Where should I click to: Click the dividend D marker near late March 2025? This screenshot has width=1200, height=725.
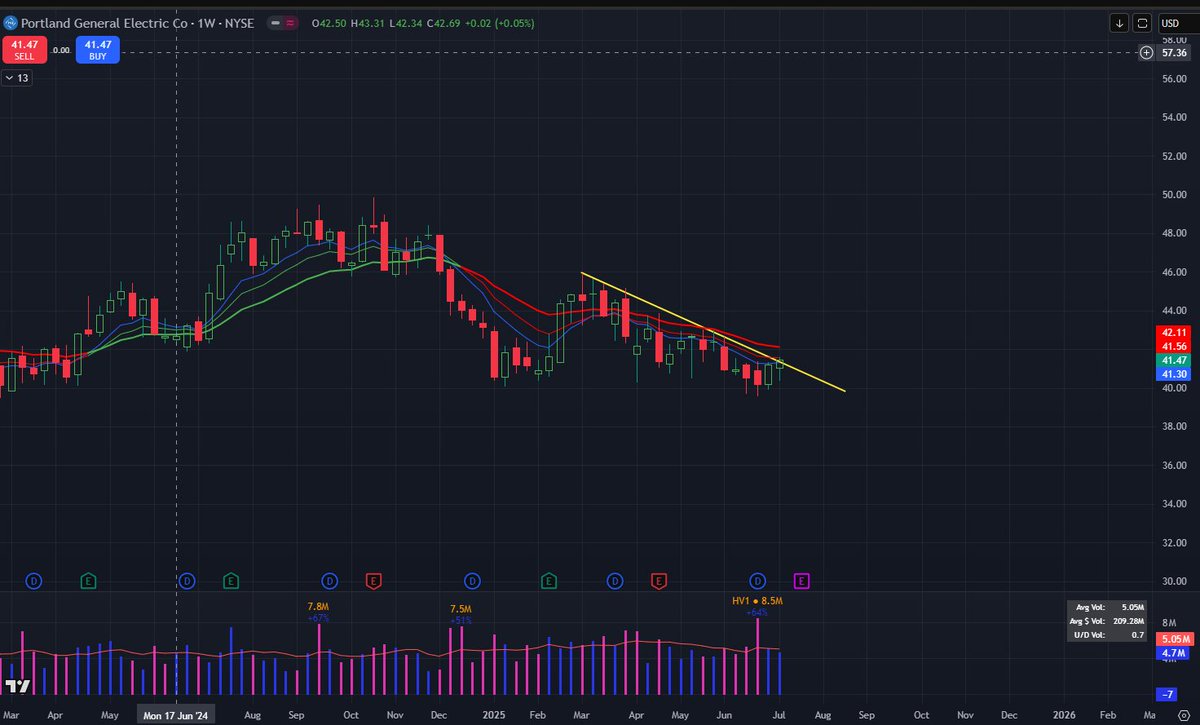(x=615, y=580)
